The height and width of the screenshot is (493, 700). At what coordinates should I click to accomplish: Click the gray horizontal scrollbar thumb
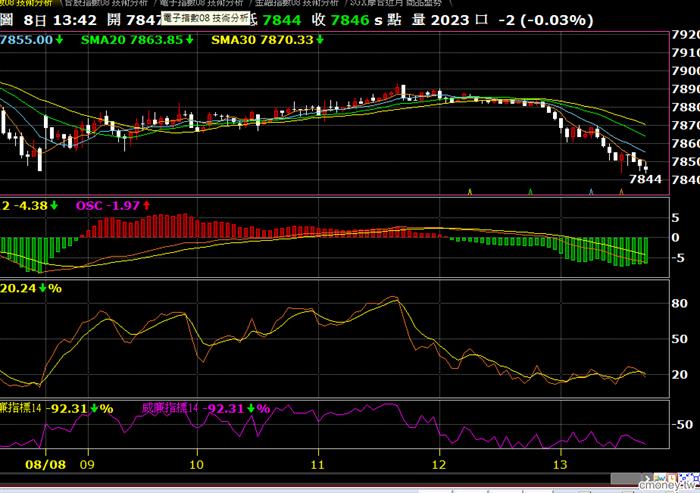(x=627, y=479)
